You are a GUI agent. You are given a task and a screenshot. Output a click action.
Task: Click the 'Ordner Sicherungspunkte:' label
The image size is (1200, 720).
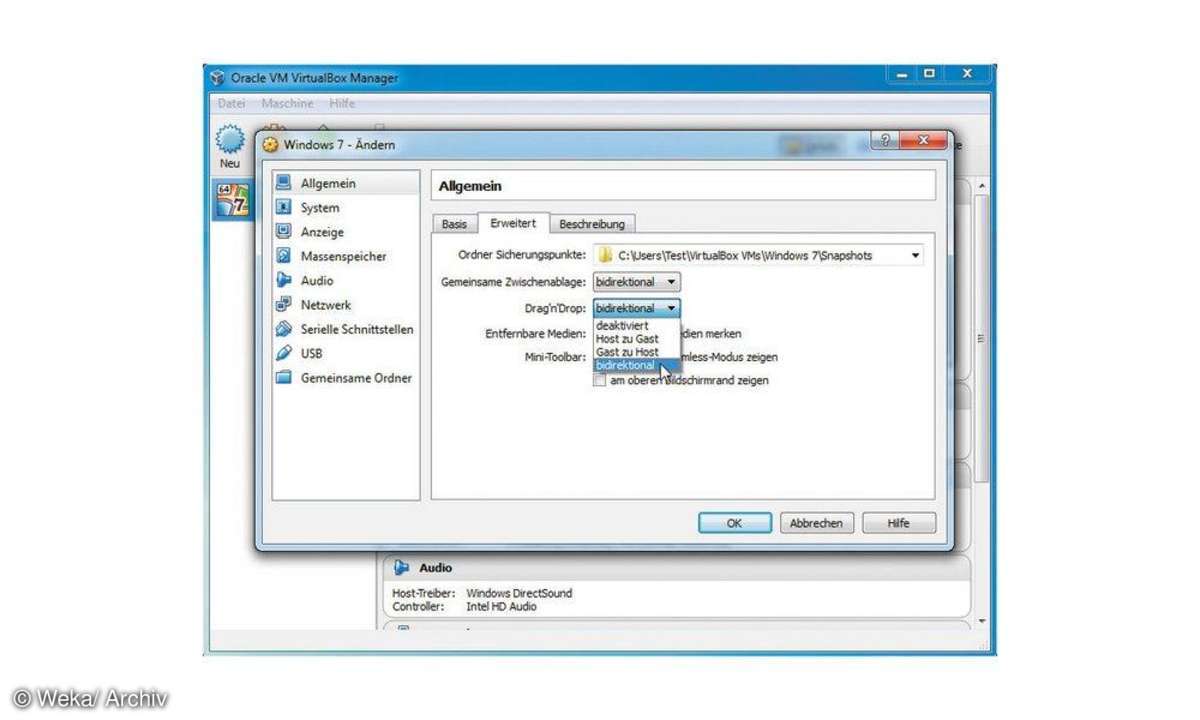point(522,256)
